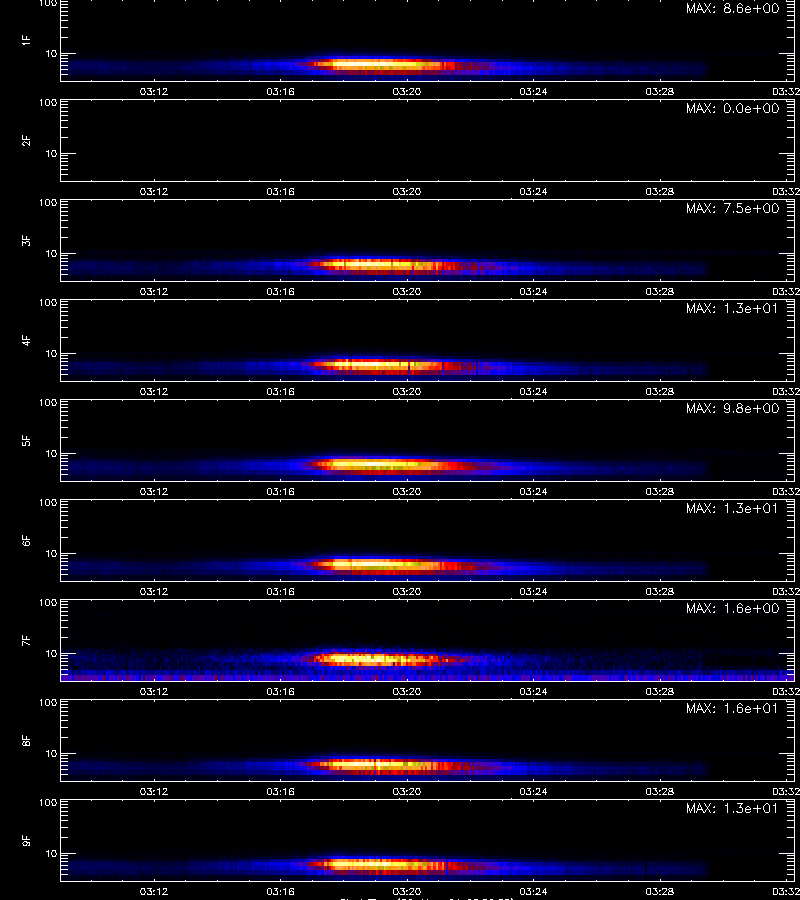Viewport: 800px width, 900px height.
Task: Click the 100 y-axis label of the 7F panel
Action: point(48,603)
